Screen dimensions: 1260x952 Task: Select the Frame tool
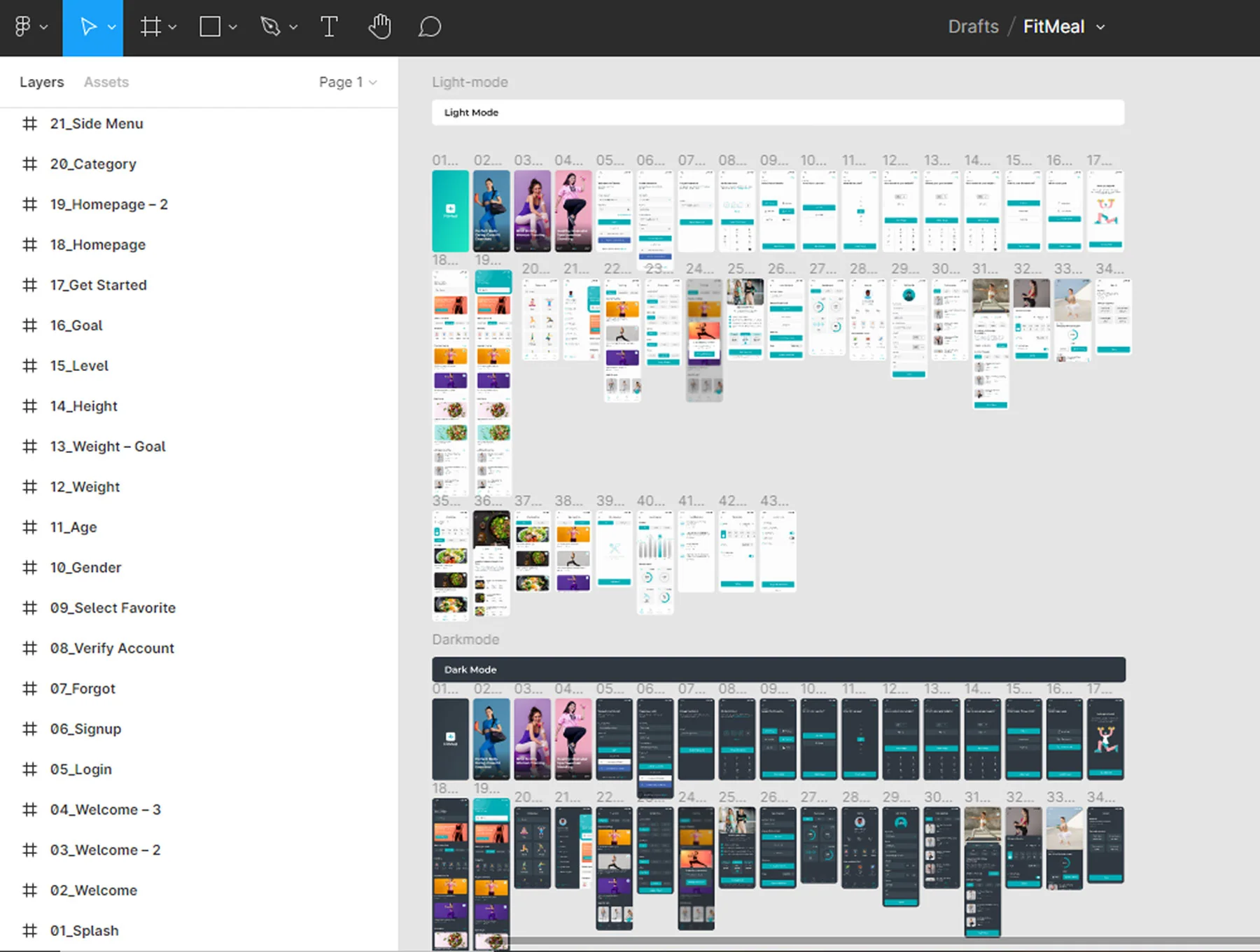(150, 27)
